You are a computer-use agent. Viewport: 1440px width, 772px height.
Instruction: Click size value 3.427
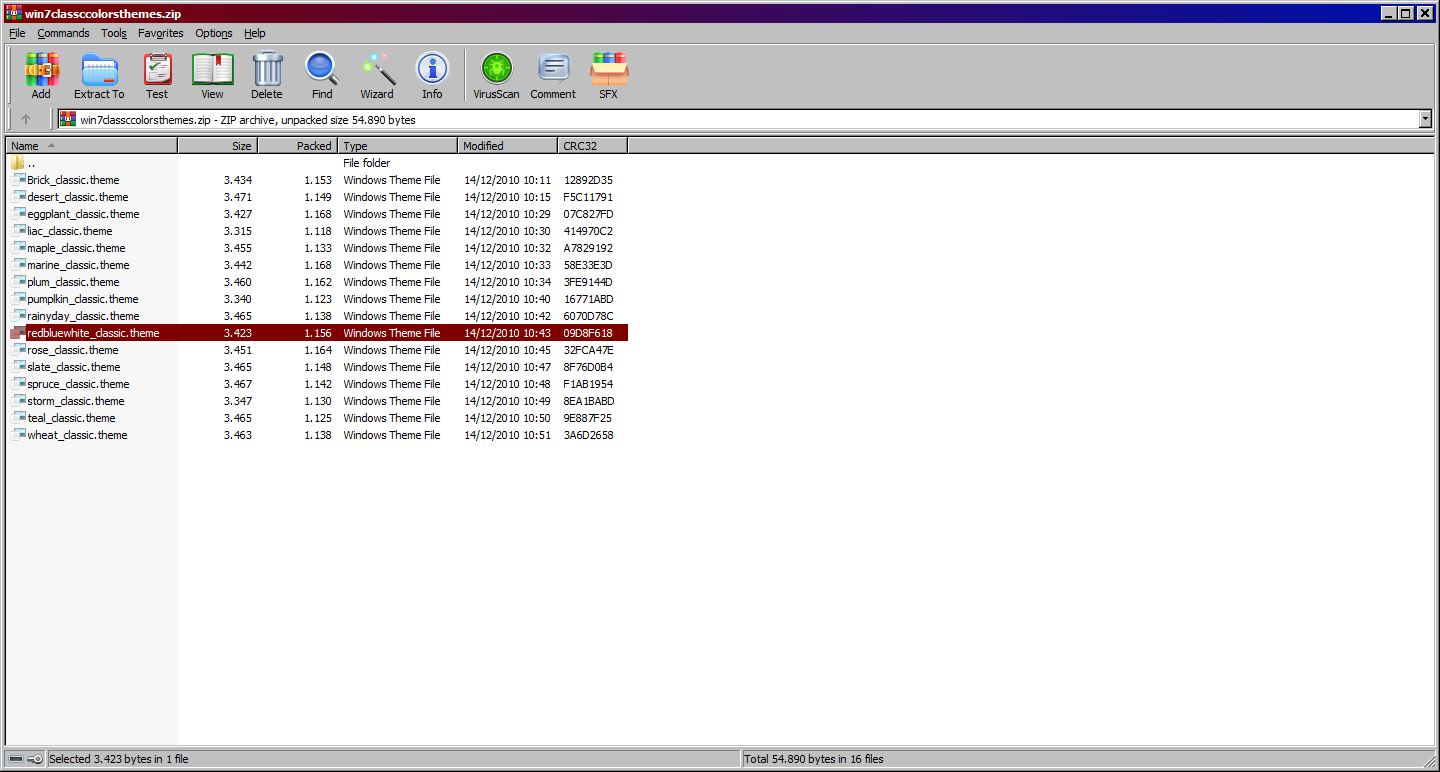coord(238,214)
